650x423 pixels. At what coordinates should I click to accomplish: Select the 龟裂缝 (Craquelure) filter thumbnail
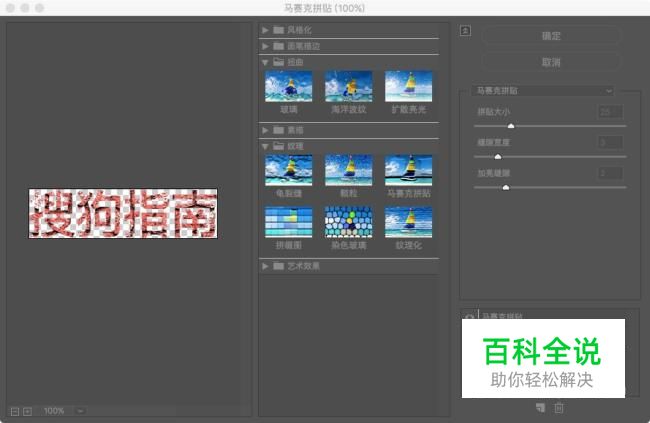(289, 170)
